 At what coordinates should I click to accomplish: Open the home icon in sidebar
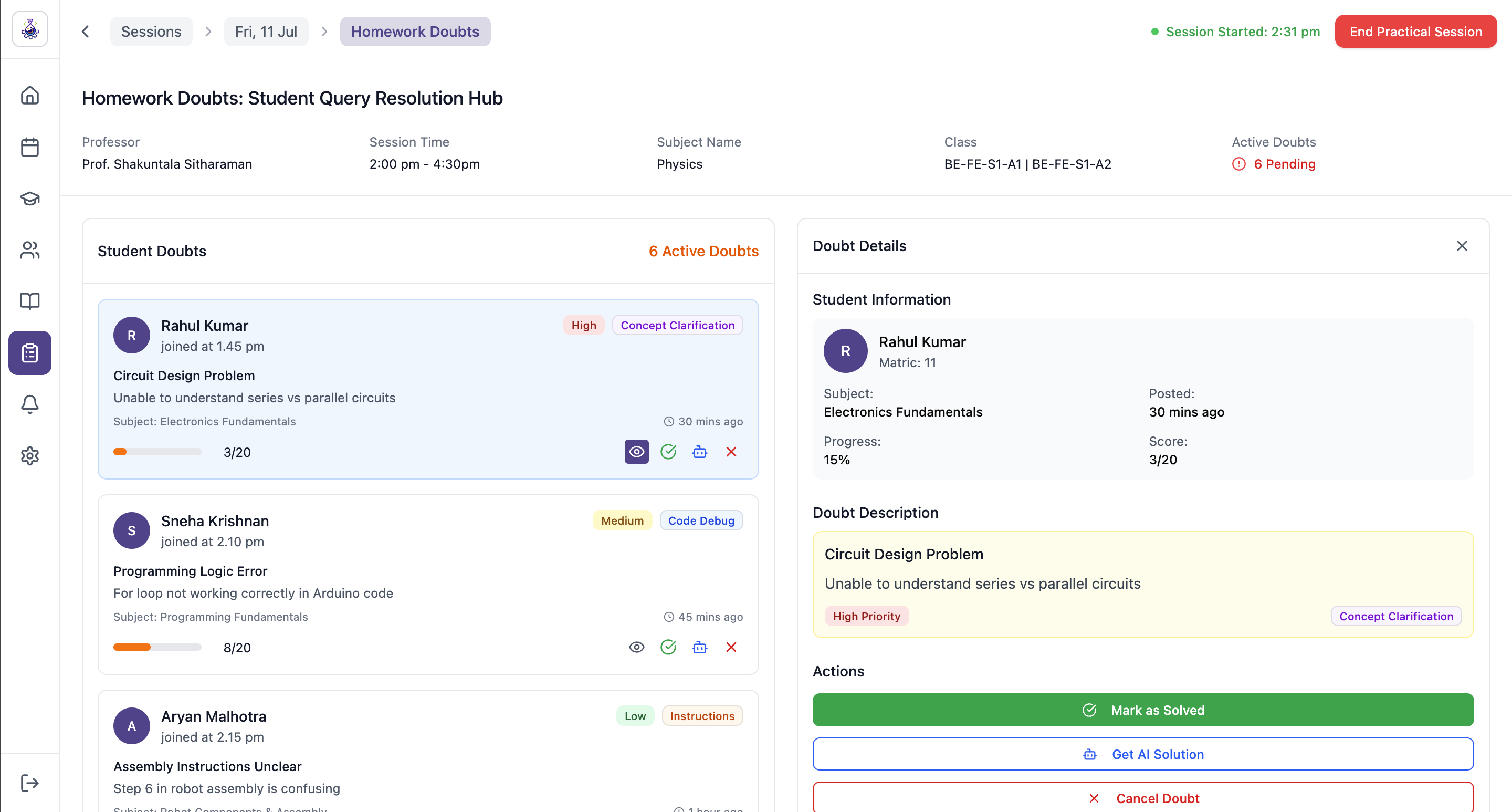point(30,95)
